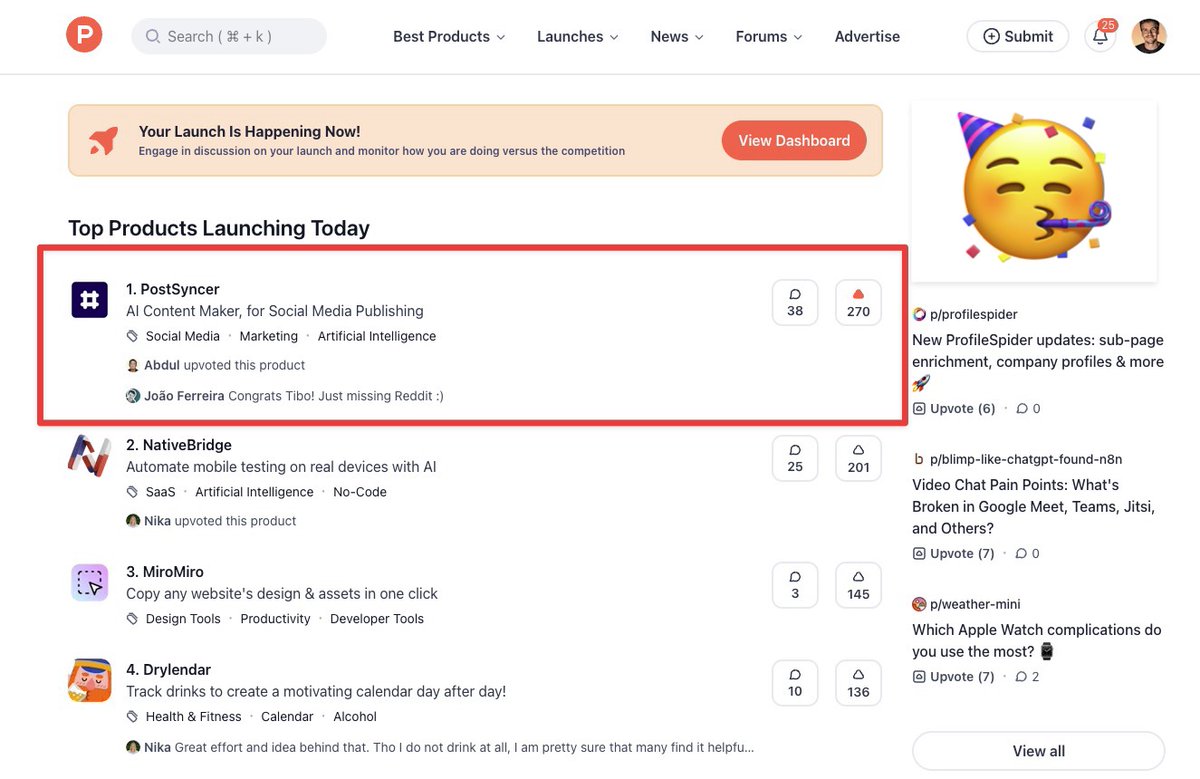Select the Social Media tag on PostSyncer
Viewport: 1200px width, 779px height.
pyautogui.click(x=183, y=336)
